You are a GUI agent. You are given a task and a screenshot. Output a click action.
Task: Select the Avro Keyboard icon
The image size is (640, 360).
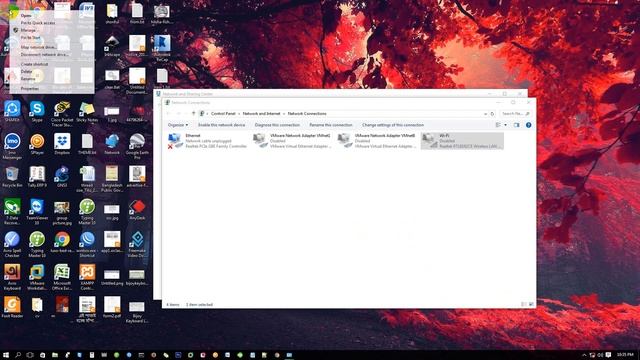click(x=12, y=277)
